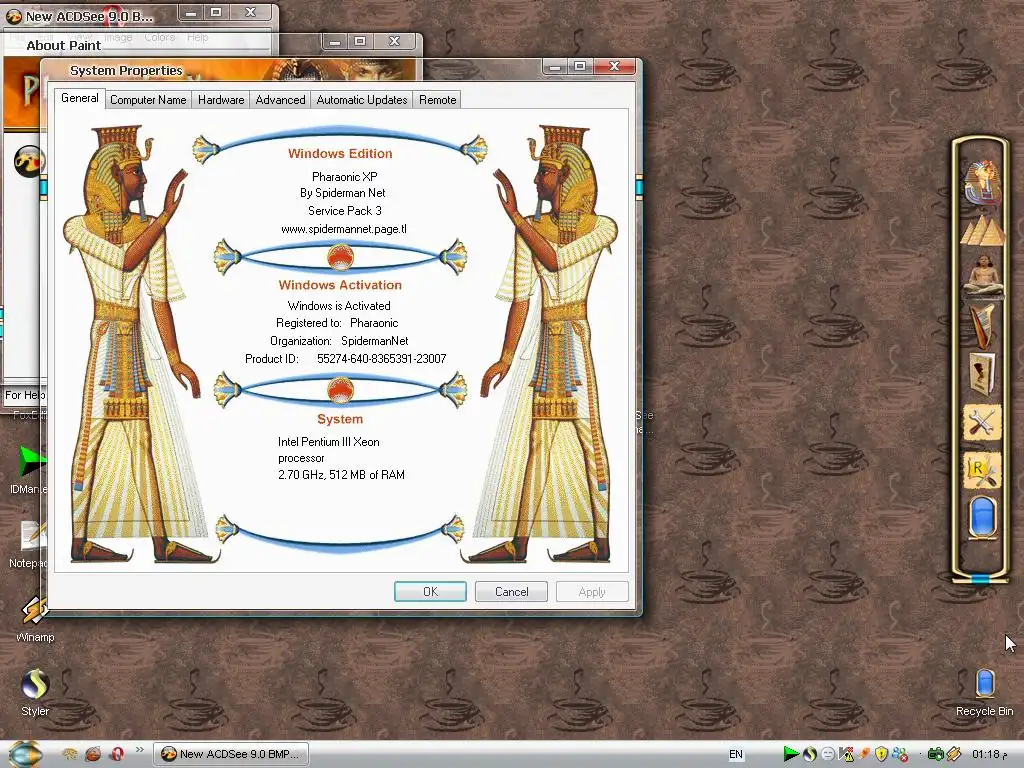The width and height of the screenshot is (1024, 768).
Task: Click the green camera tray icon
Action: tap(936, 754)
